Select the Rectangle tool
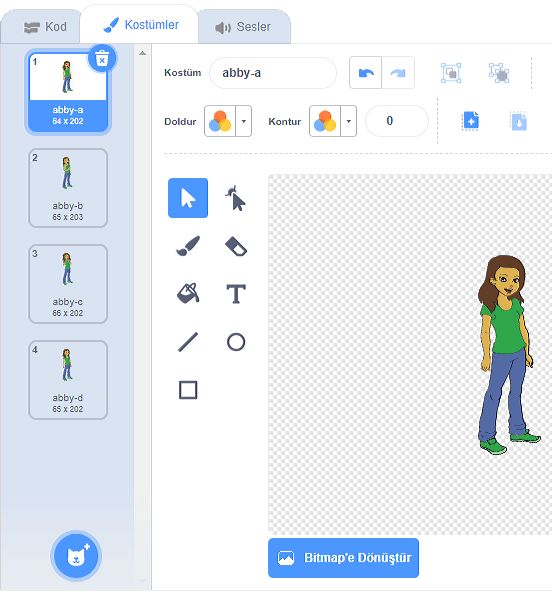 click(188, 390)
